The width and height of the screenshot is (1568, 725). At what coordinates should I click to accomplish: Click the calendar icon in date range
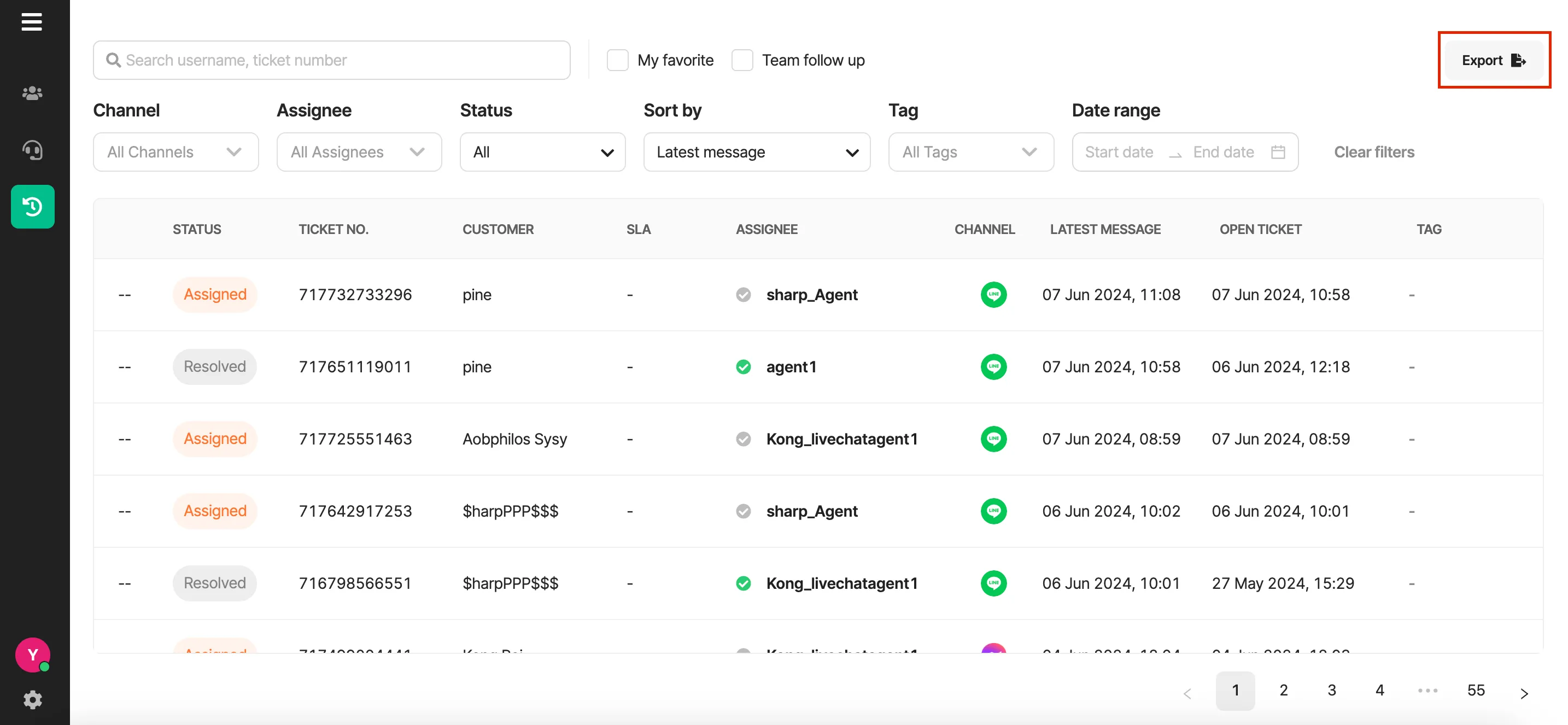point(1278,152)
